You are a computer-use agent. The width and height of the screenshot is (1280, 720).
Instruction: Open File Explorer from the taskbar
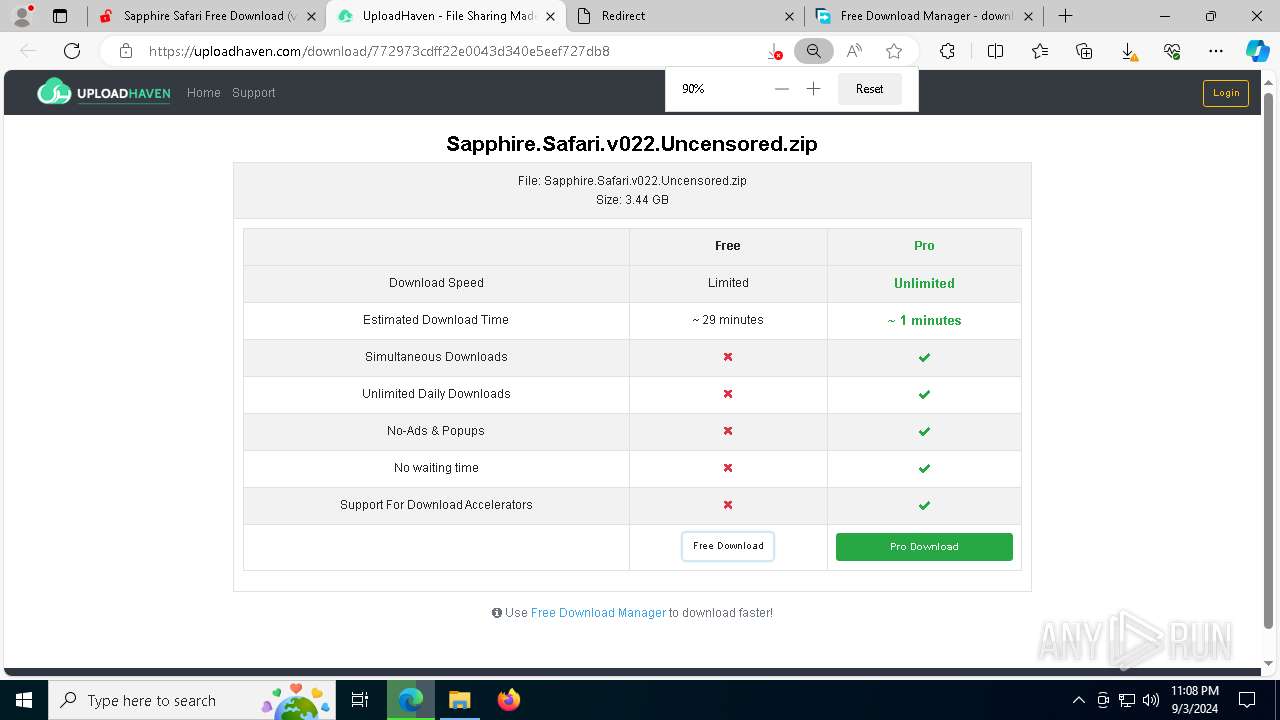[459, 700]
